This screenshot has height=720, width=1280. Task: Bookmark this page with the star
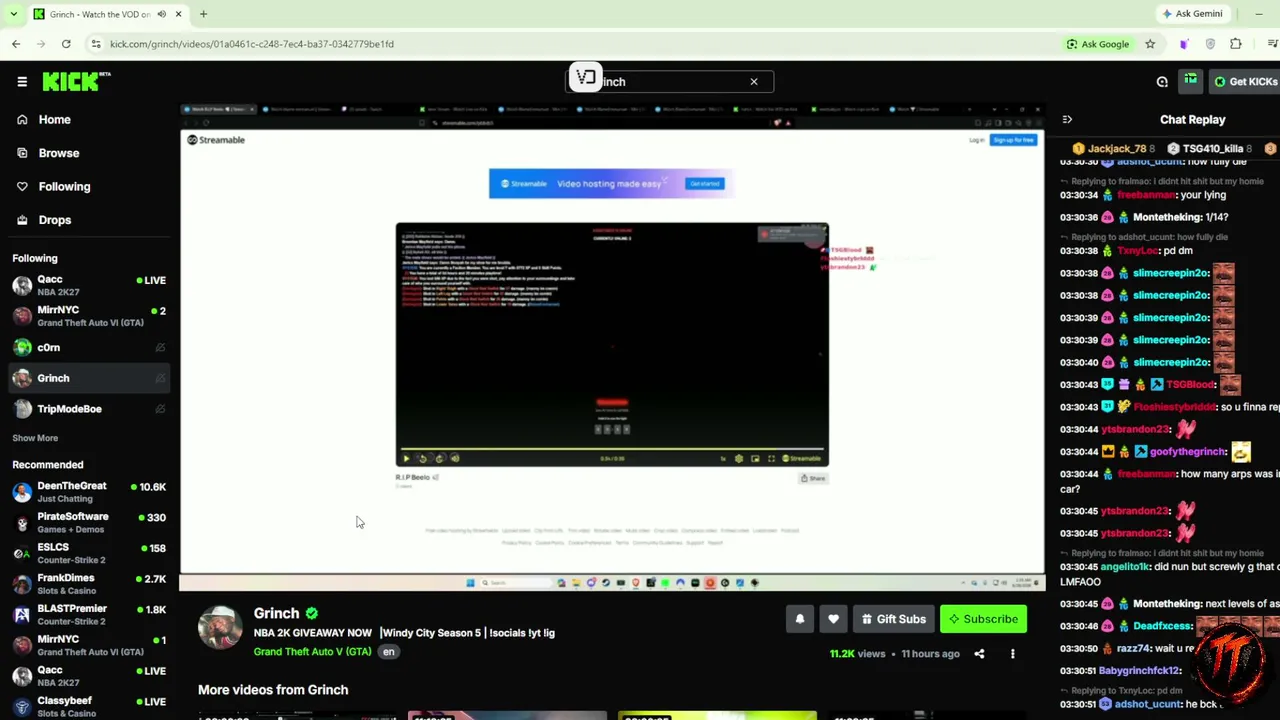point(1150,44)
